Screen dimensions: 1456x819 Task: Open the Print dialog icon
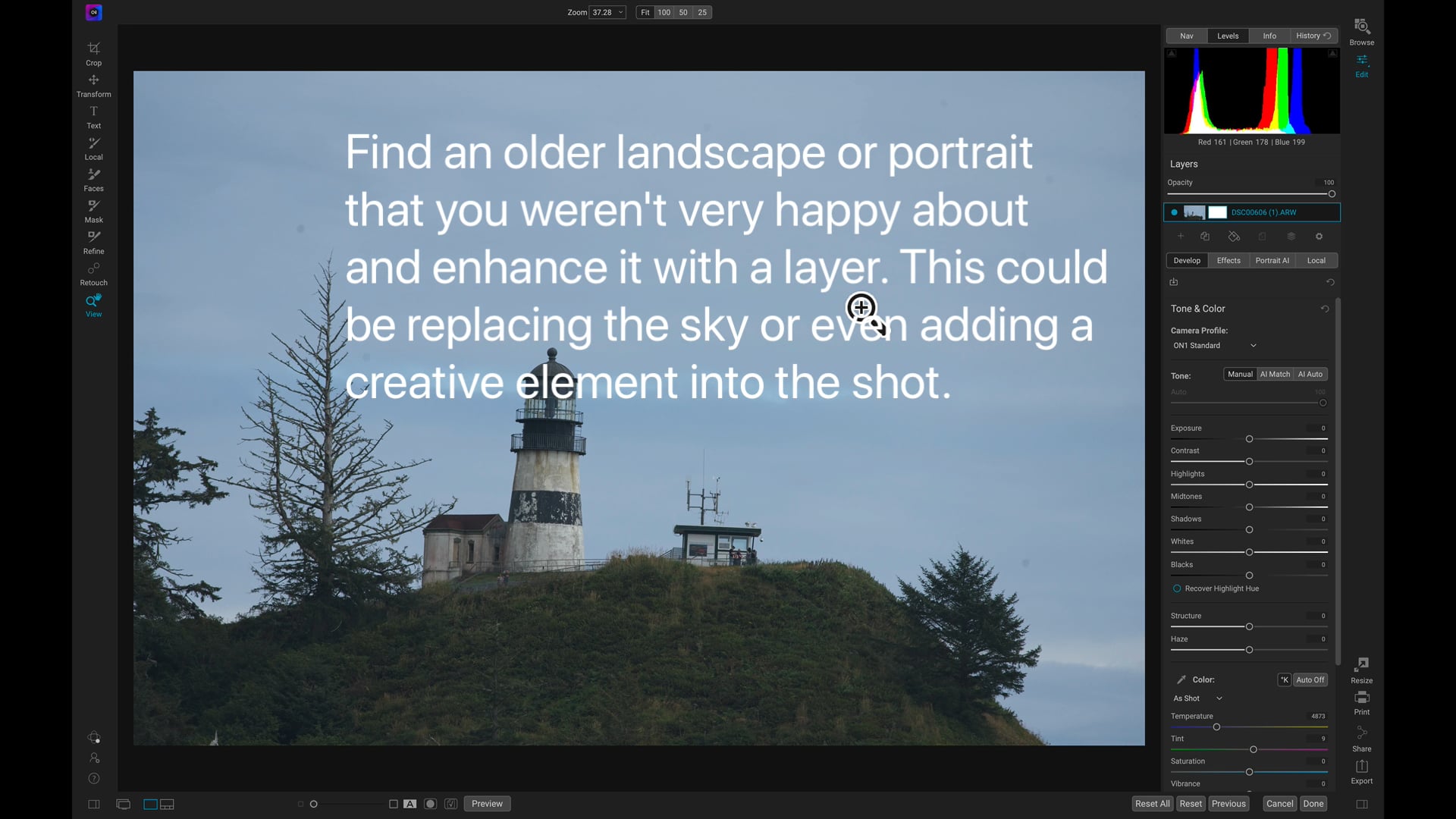(1361, 702)
